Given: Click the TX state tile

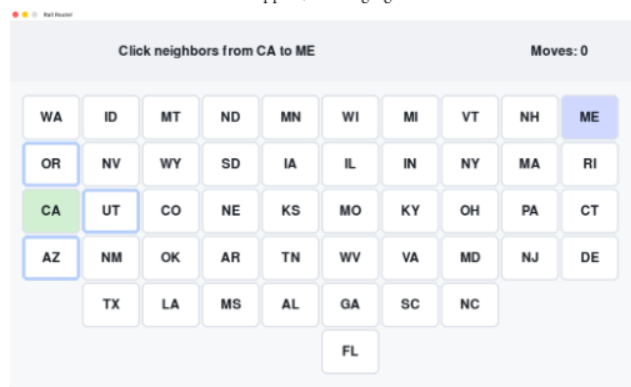Looking at the screenshot, I should (x=111, y=304).
